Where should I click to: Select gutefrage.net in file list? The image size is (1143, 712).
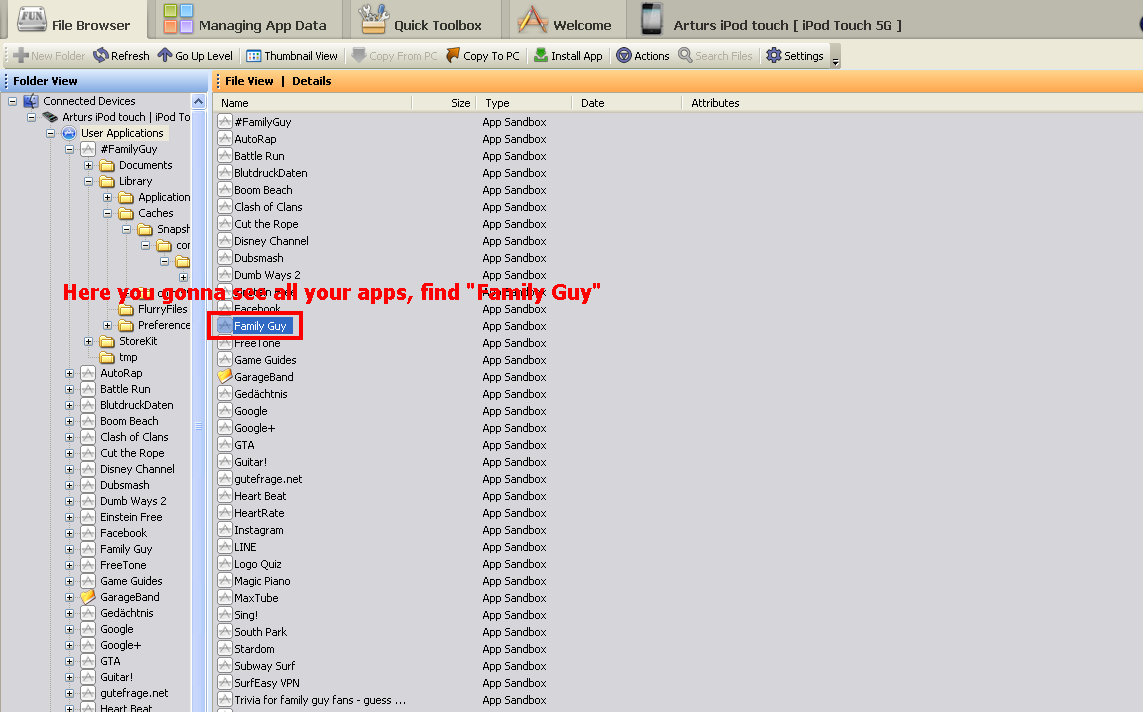coord(268,479)
